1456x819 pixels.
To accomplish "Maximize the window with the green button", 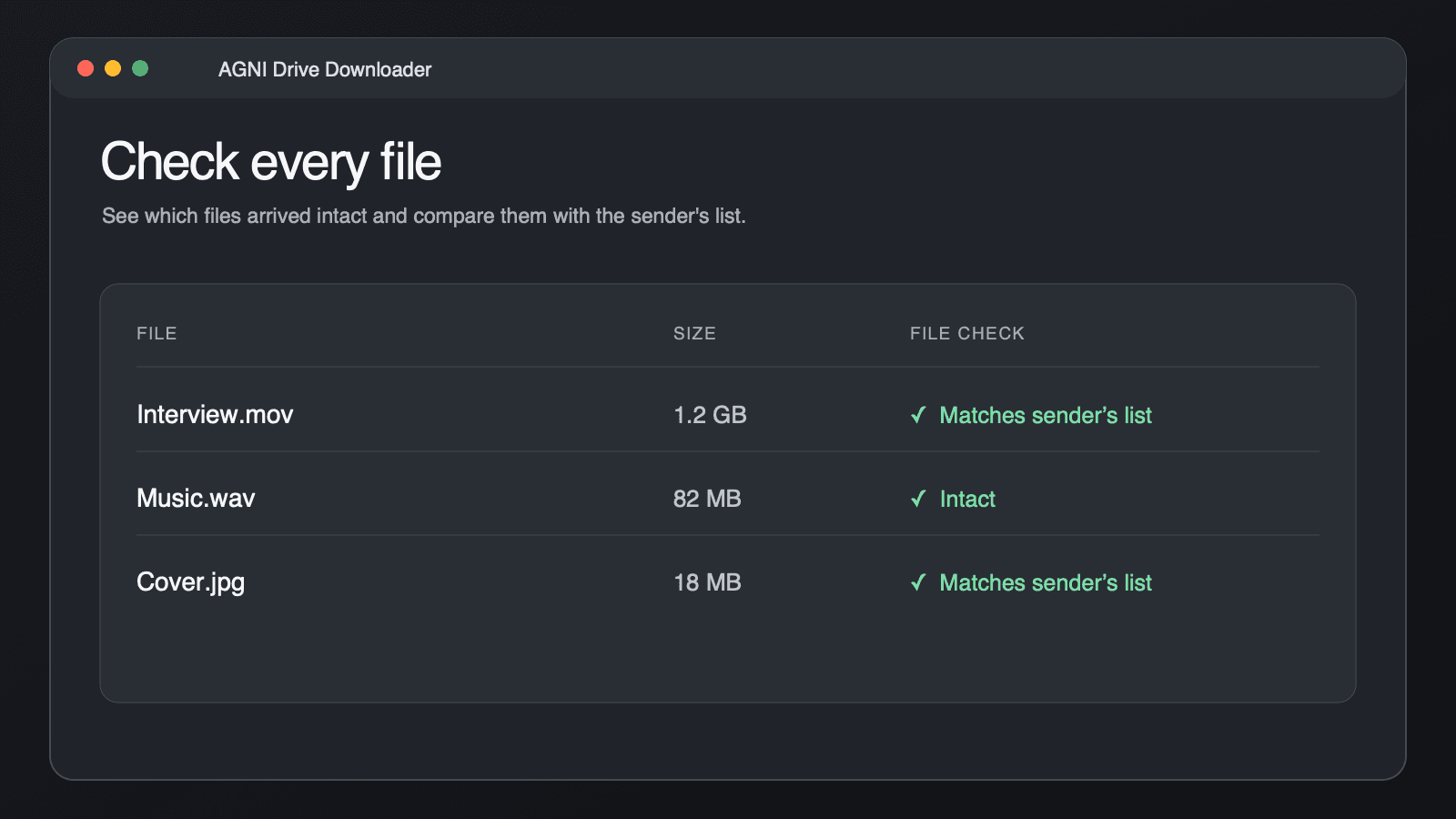I will (x=140, y=68).
